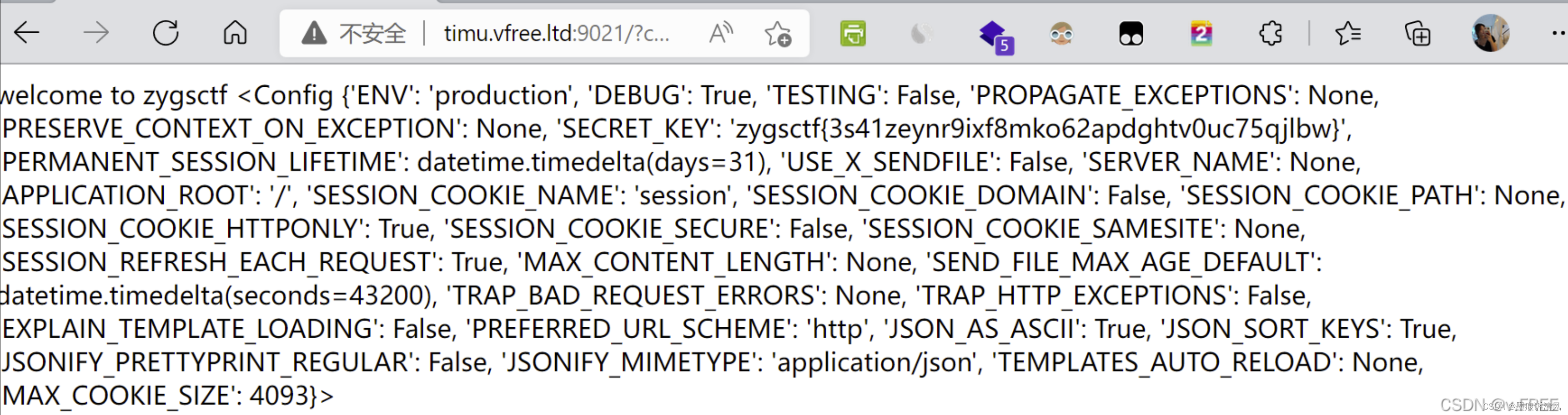Open the Favorites list
Image resolution: width=1568 pixels, height=415 pixels.
coord(1347,34)
